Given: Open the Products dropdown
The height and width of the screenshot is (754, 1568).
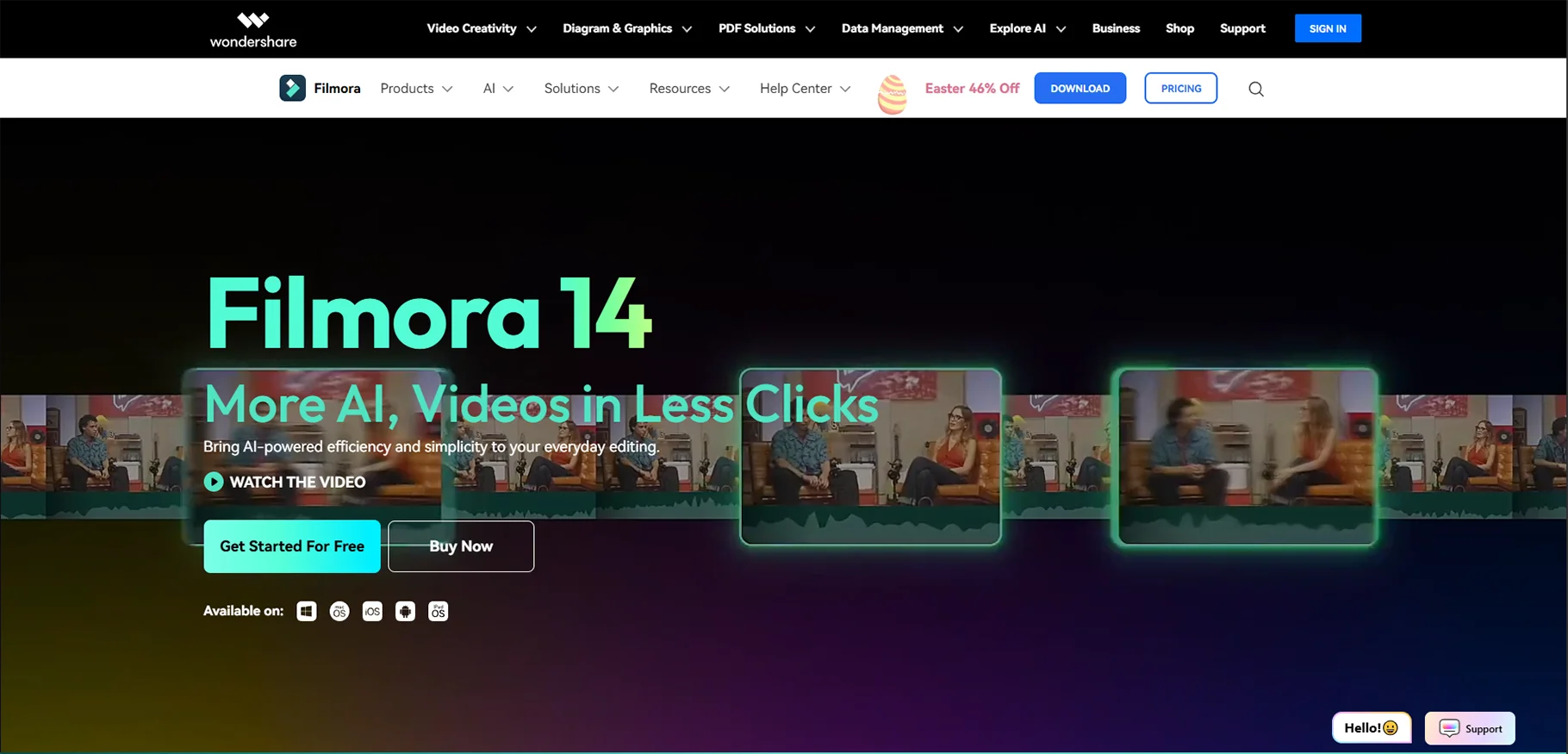Looking at the screenshot, I should (416, 88).
